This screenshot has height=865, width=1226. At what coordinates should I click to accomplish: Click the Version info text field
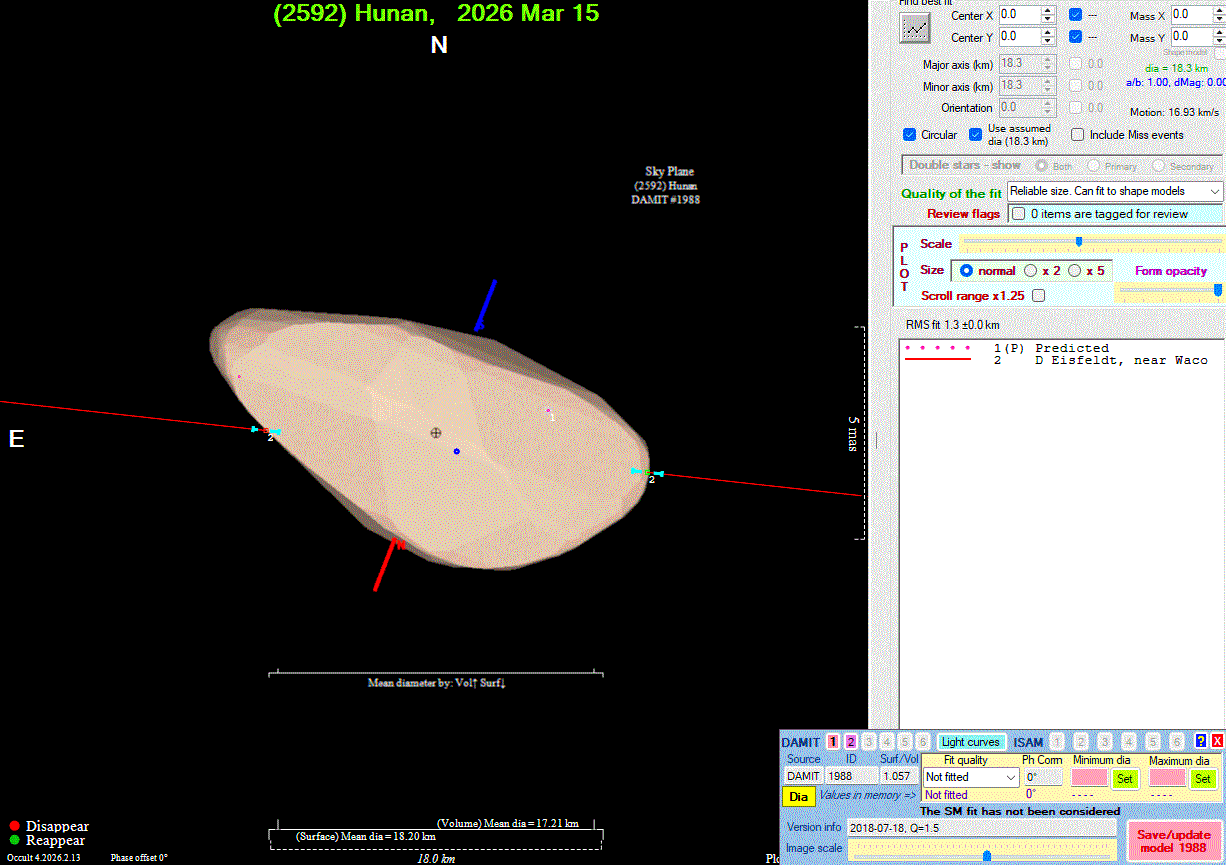(x=980, y=828)
